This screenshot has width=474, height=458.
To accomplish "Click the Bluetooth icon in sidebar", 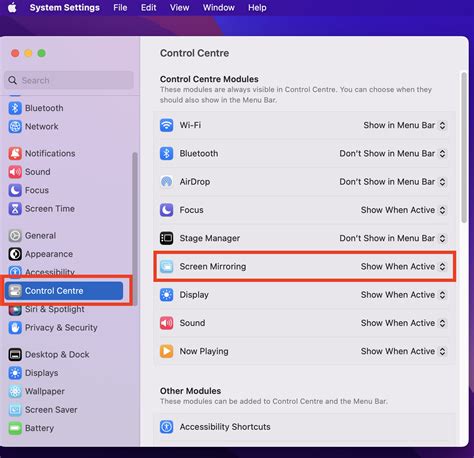I will 15,108.
